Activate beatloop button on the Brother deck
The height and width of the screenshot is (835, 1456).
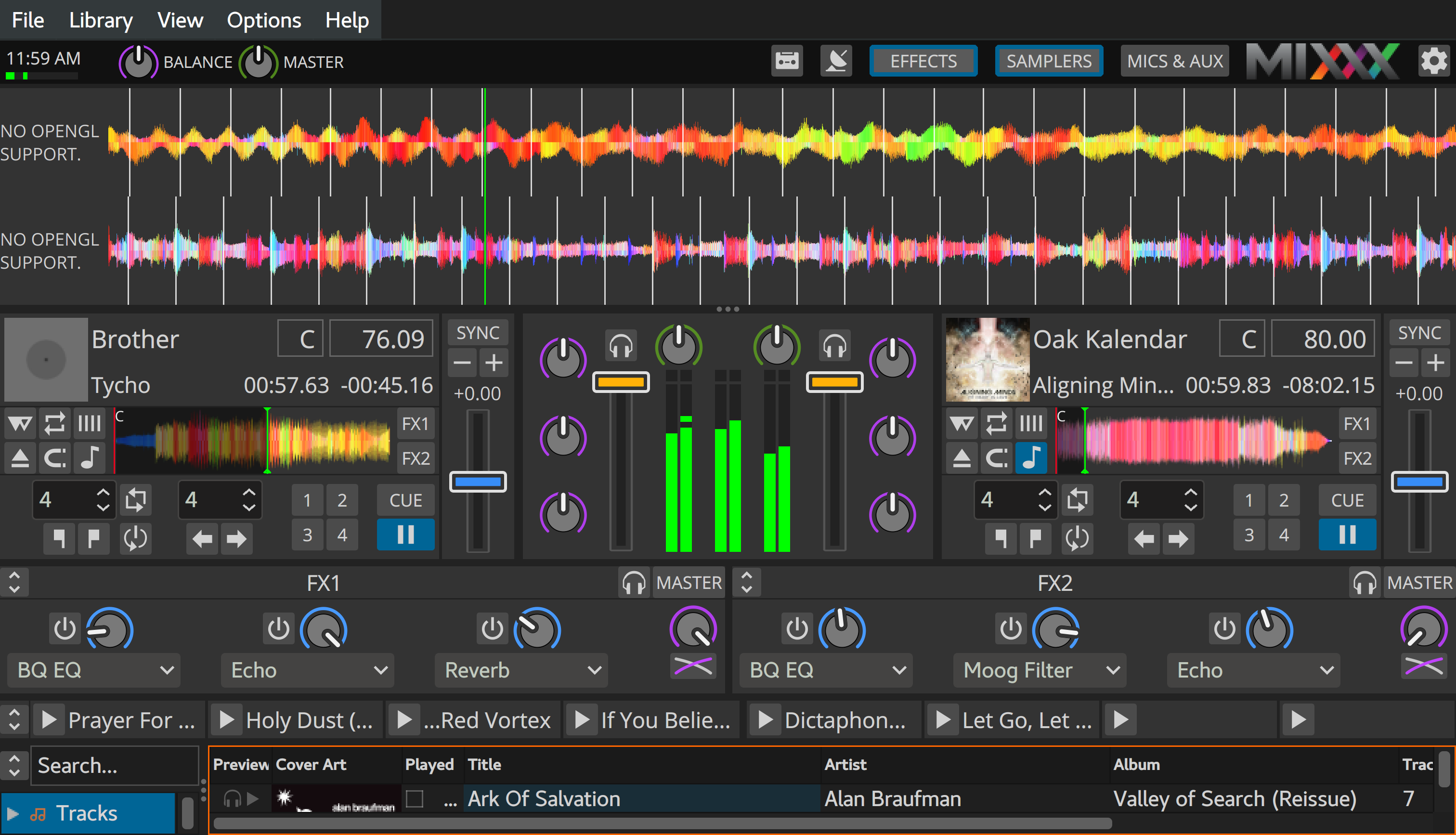(x=136, y=500)
